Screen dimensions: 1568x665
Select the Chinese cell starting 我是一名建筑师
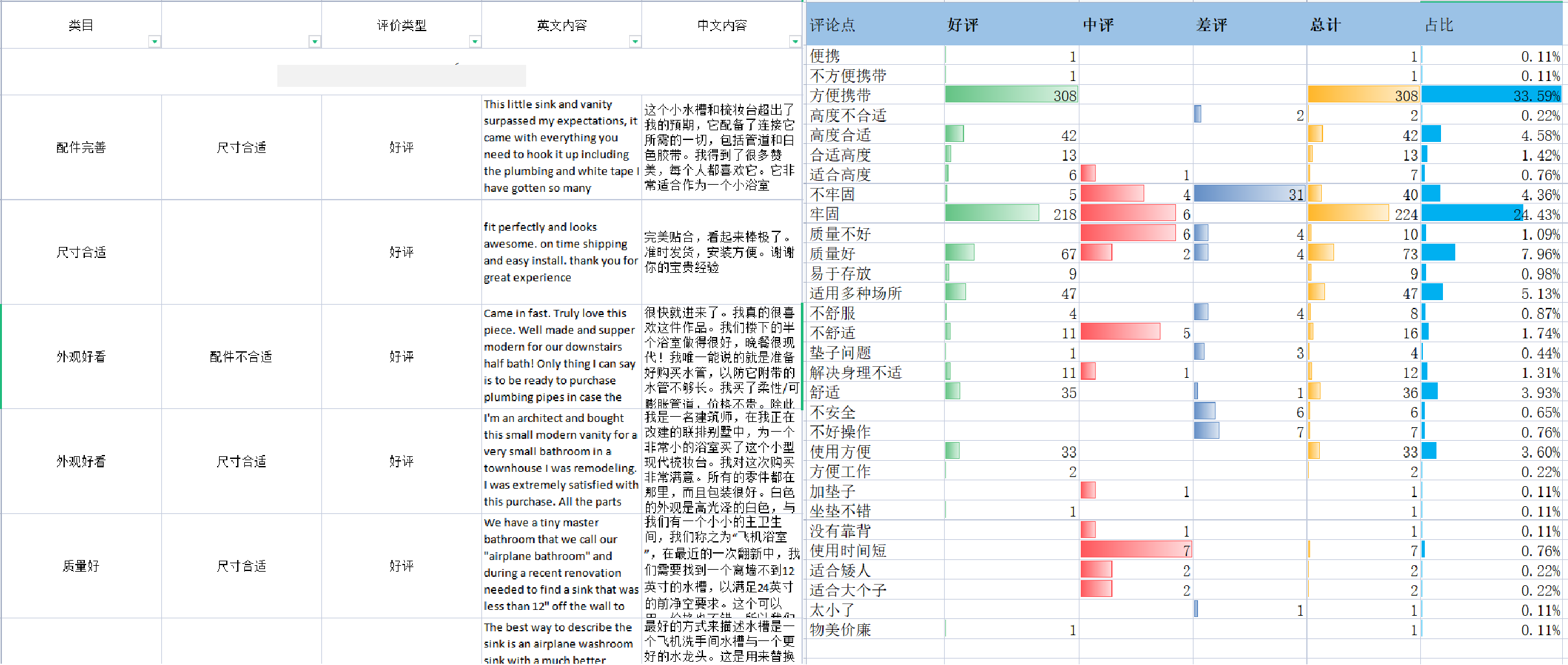click(722, 461)
